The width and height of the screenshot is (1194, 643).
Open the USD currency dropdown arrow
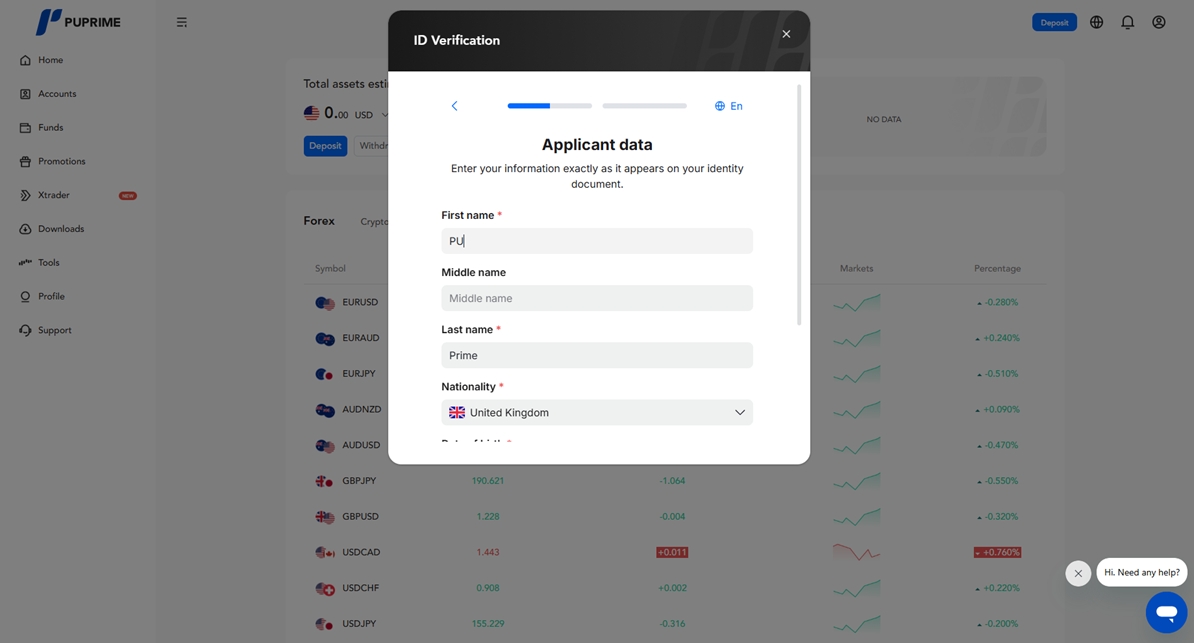pyautogui.click(x=385, y=115)
